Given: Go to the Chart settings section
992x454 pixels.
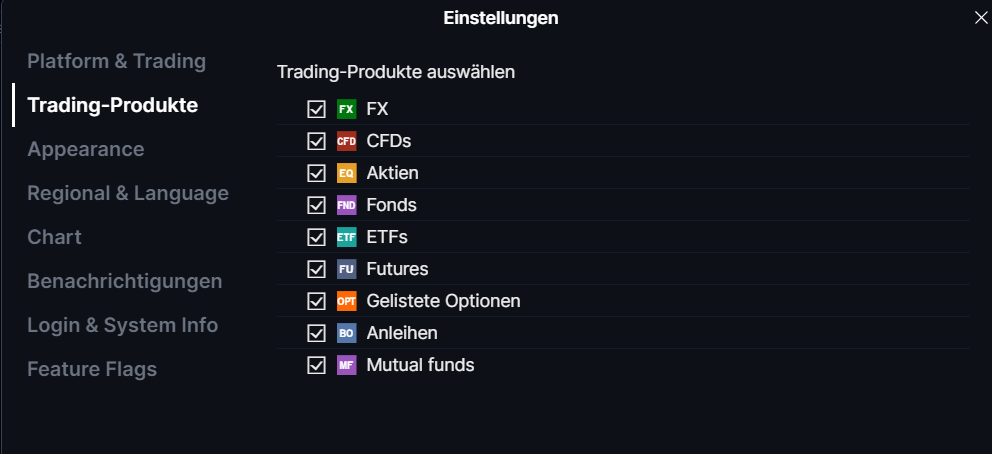Looking at the screenshot, I should click(54, 237).
